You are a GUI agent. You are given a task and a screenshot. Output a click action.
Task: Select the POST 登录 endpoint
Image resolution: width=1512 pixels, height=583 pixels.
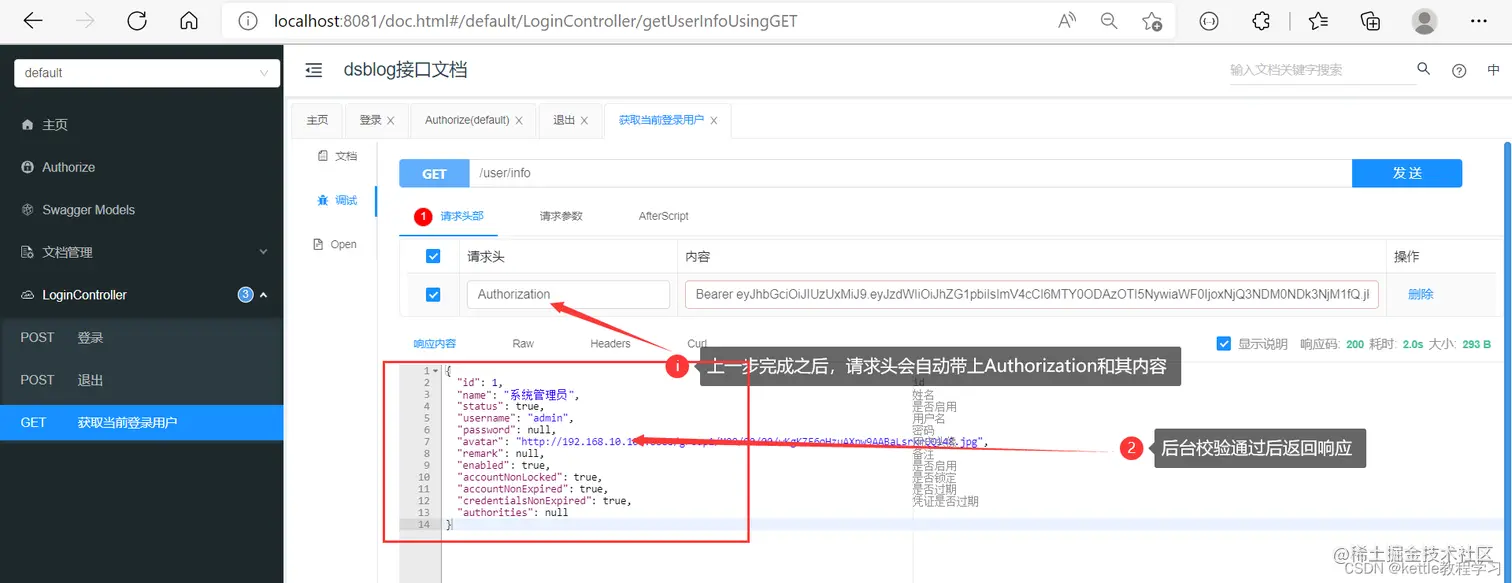[141, 337]
